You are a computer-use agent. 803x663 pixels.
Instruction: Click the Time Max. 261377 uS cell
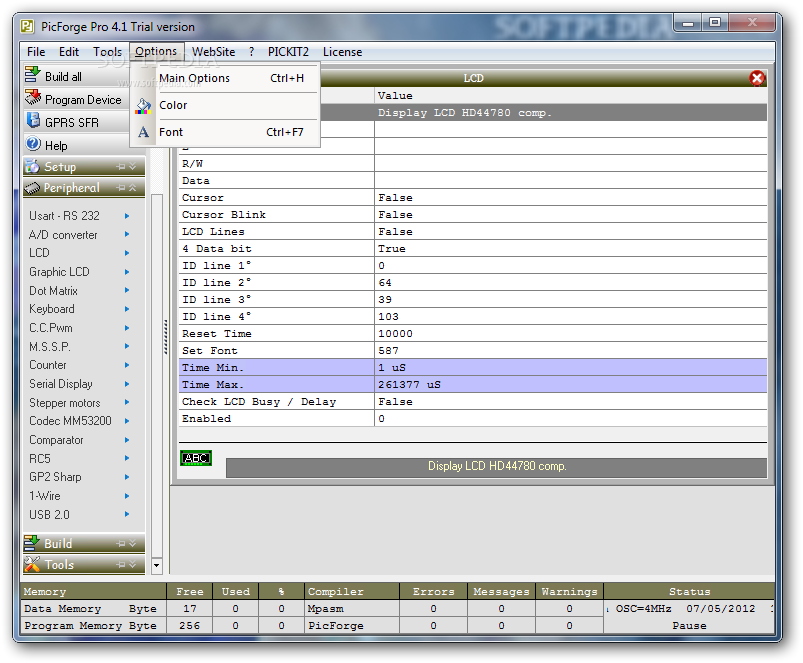point(570,384)
